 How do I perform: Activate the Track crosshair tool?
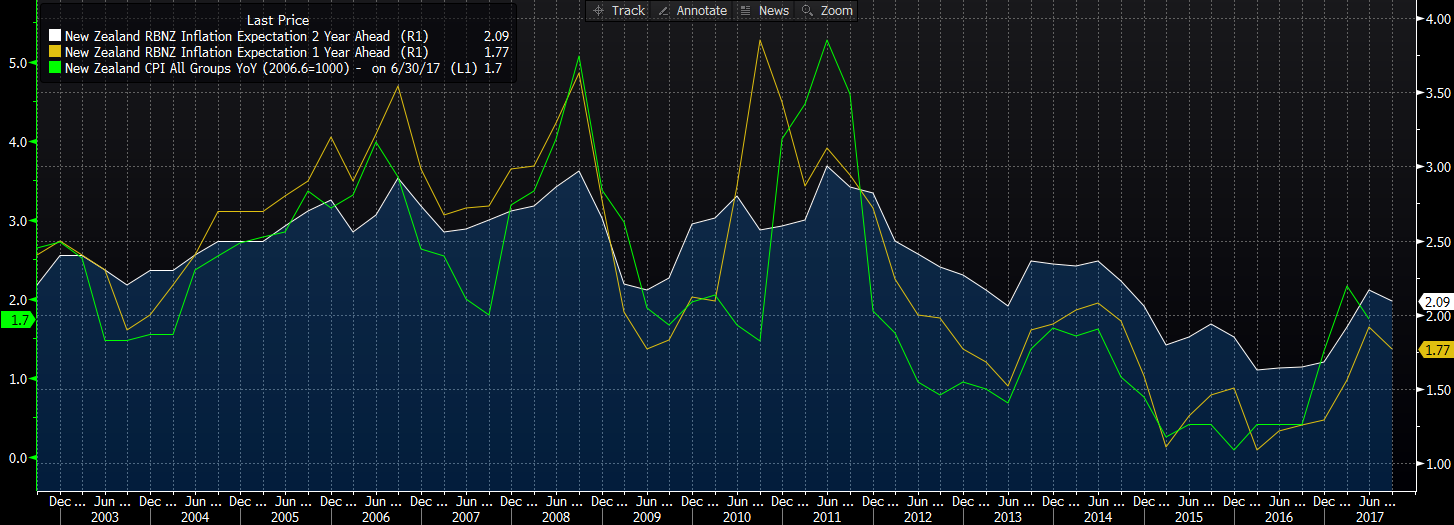(x=619, y=11)
